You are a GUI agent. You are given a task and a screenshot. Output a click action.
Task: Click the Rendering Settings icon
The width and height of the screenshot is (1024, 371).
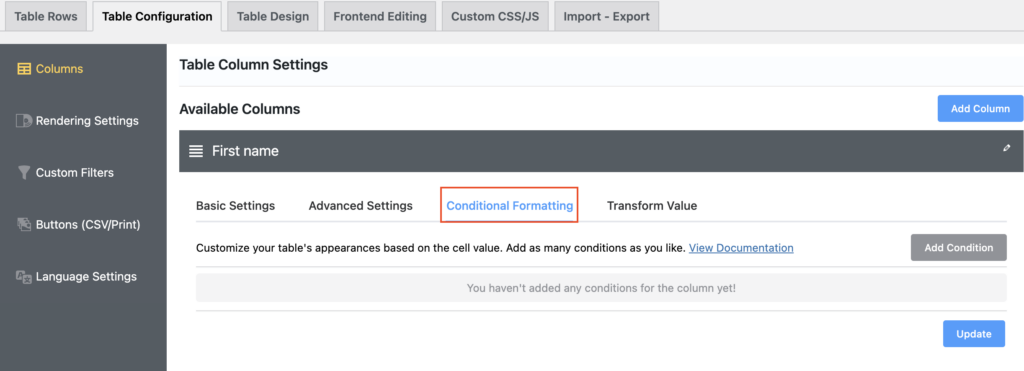(24, 121)
